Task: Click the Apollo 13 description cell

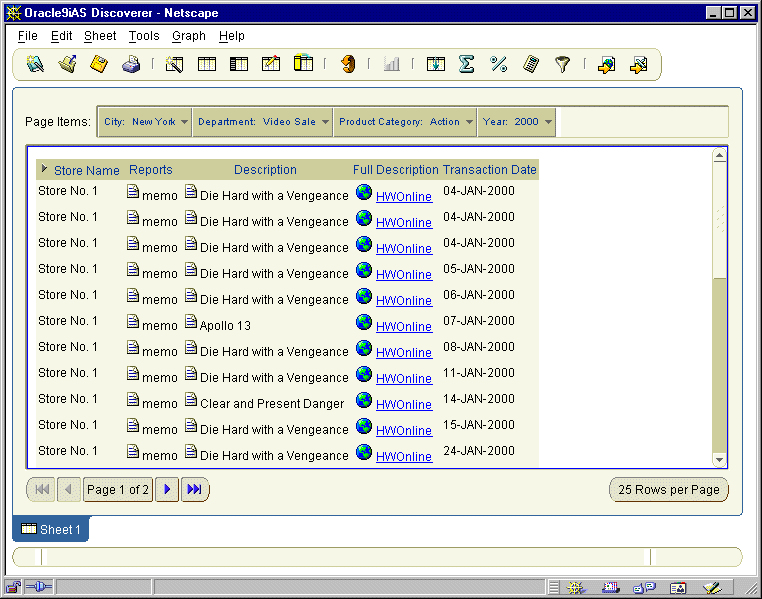Action: (225, 325)
